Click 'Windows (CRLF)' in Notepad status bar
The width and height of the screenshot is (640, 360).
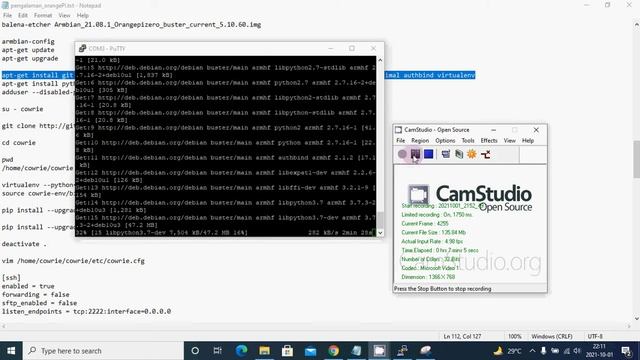(551, 336)
